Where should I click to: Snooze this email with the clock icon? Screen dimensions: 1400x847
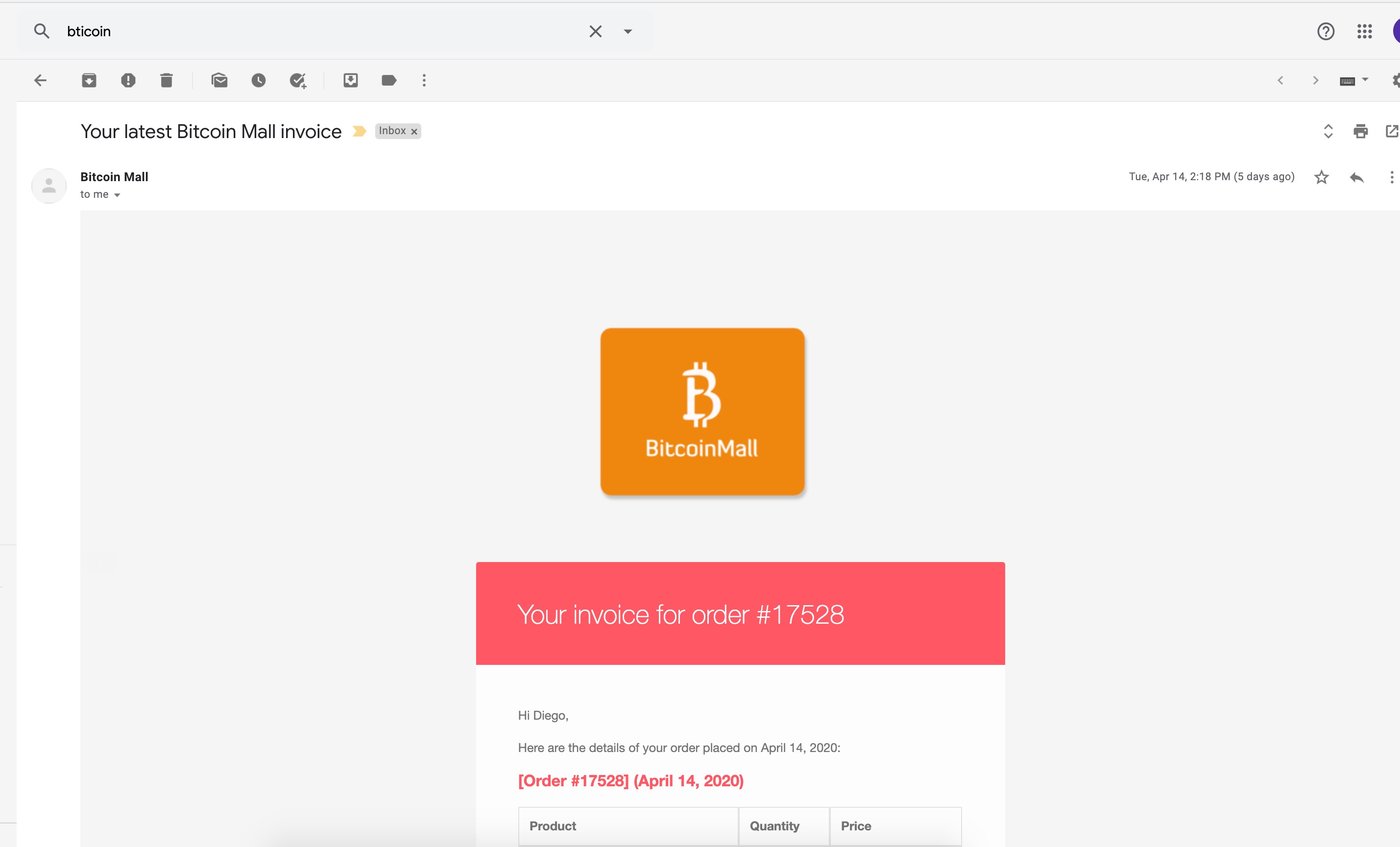tap(259, 80)
